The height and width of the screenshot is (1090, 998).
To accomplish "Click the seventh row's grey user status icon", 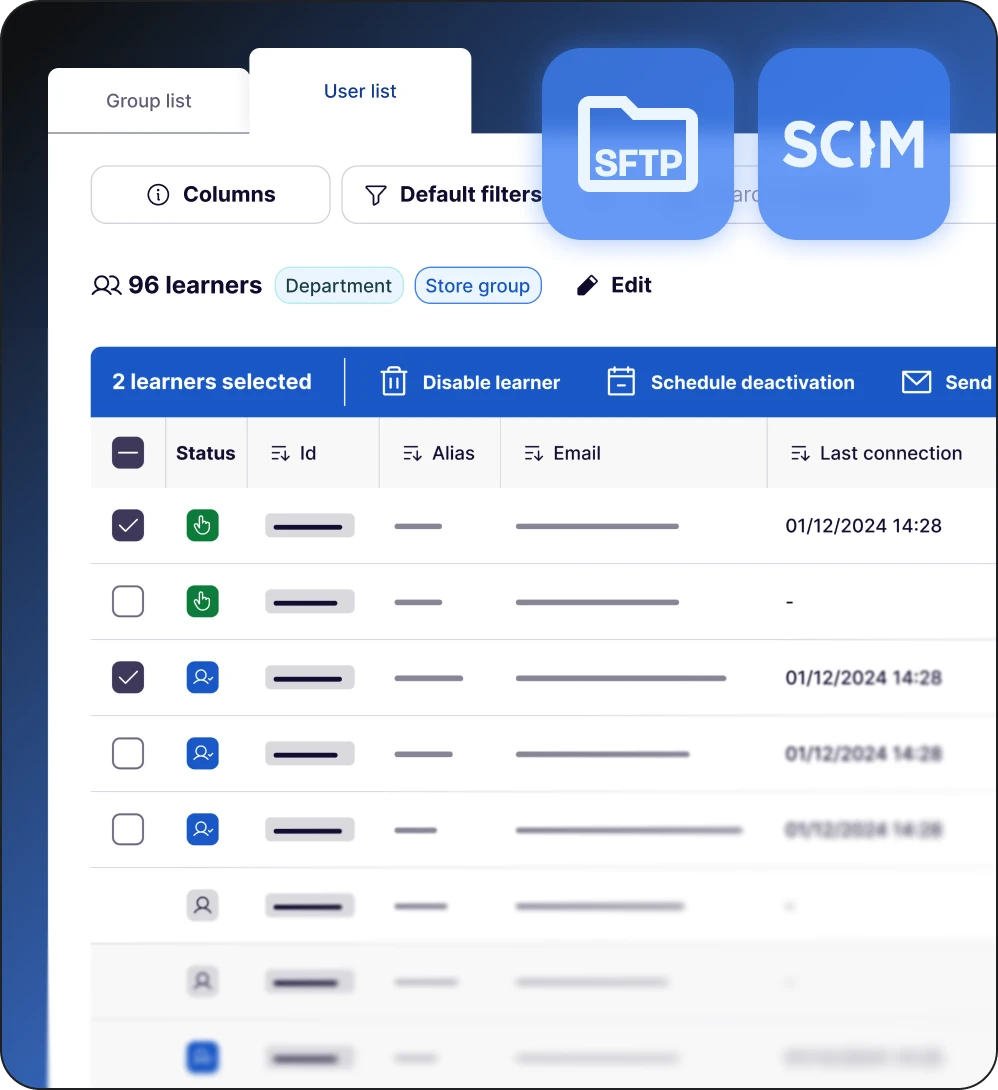I will (202, 982).
